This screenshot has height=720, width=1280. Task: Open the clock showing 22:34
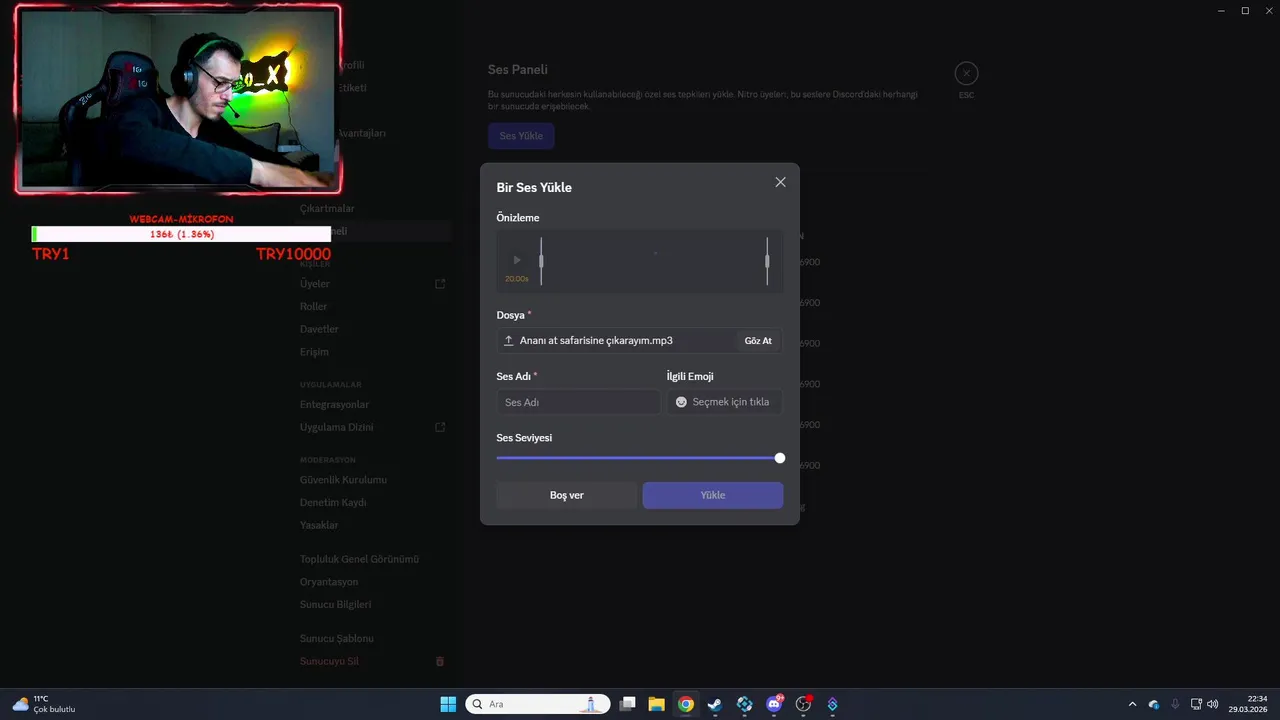[x=1250, y=704]
